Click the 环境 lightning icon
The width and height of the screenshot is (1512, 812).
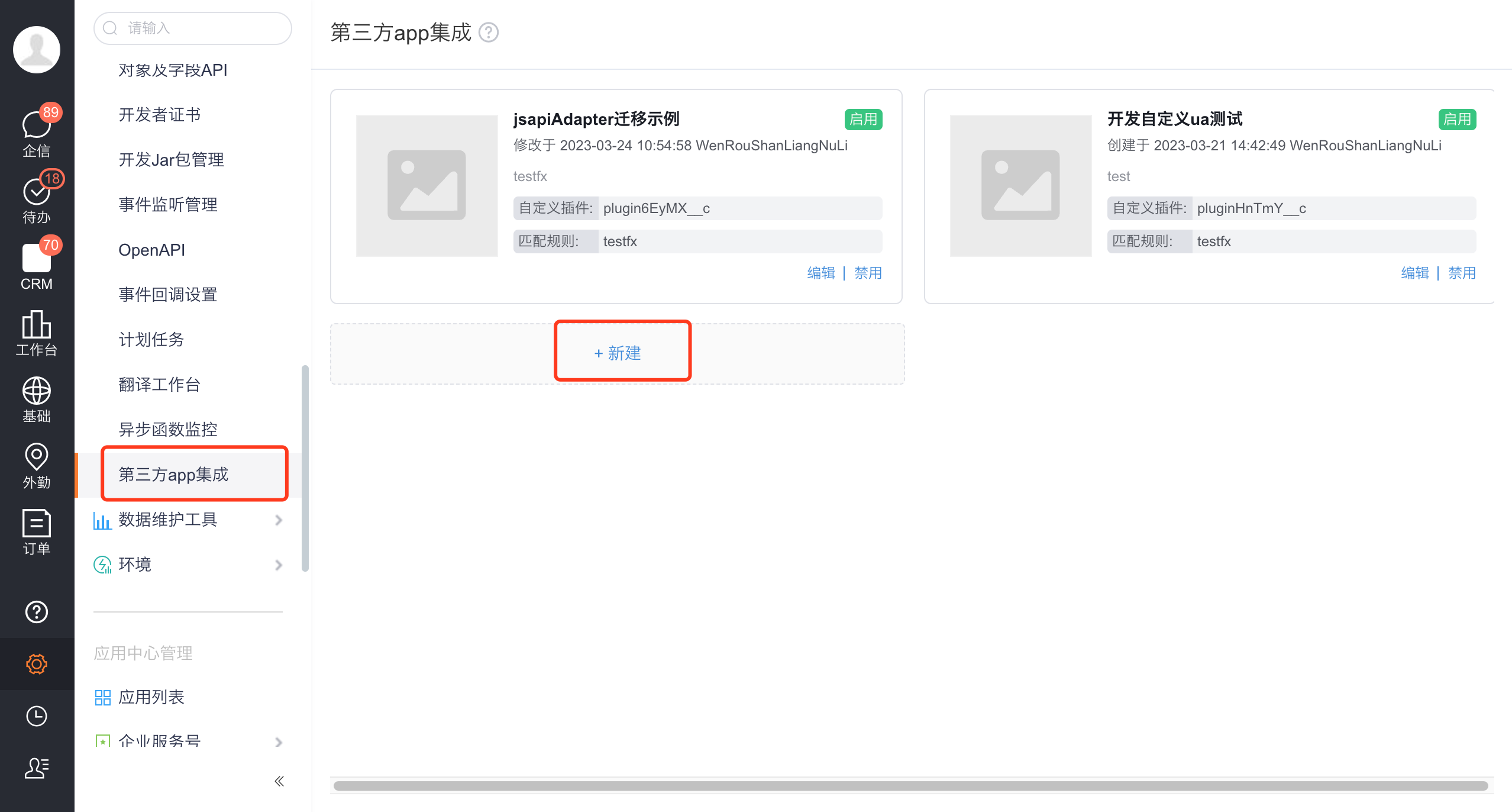click(x=102, y=565)
